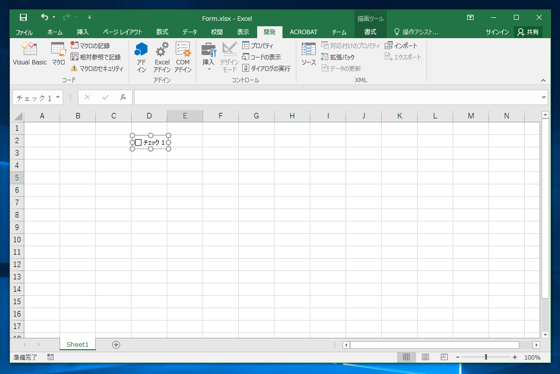Select column E header
This screenshot has width=560, height=374.
pyautogui.click(x=185, y=116)
